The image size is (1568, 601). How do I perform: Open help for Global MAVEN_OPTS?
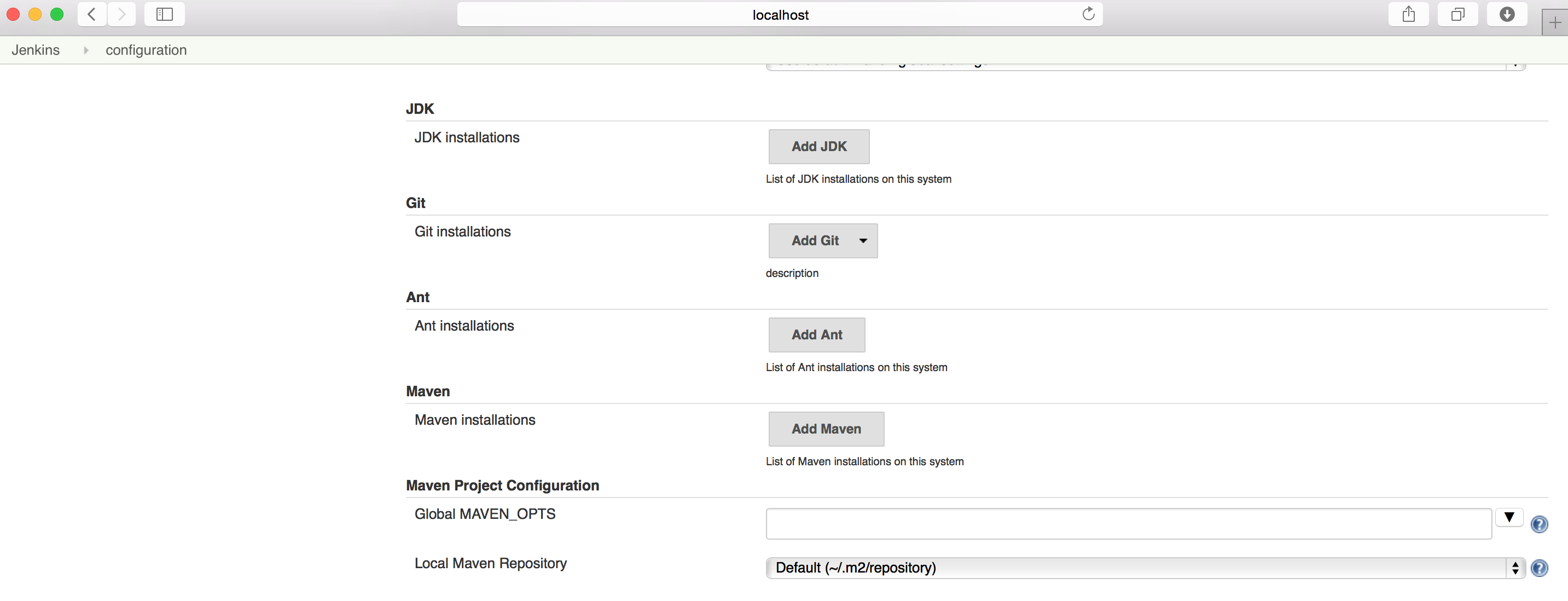click(x=1539, y=524)
